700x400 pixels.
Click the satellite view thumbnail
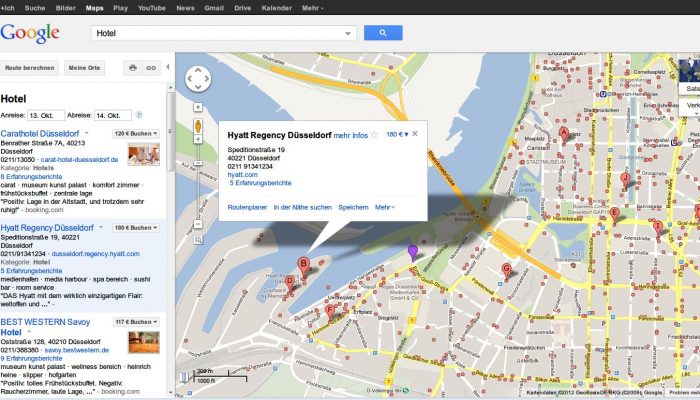(x=689, y=71)
